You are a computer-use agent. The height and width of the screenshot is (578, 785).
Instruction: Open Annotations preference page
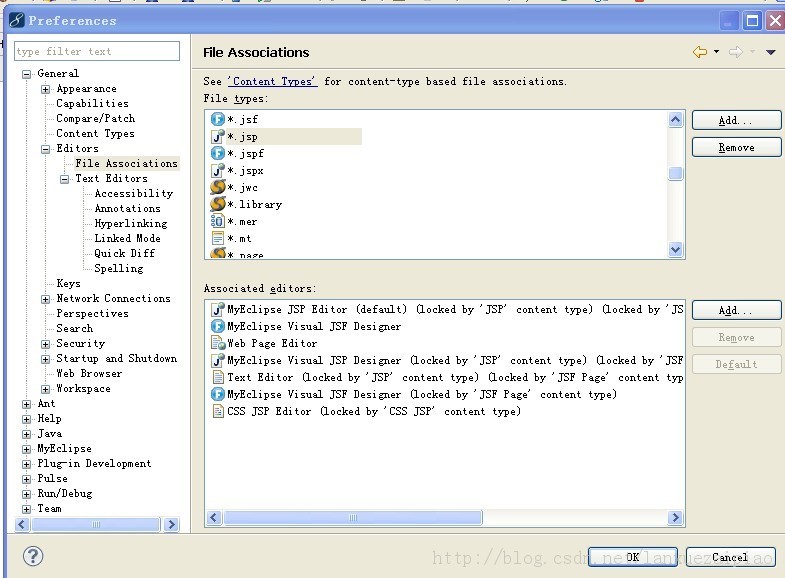[x=128, y=209]
